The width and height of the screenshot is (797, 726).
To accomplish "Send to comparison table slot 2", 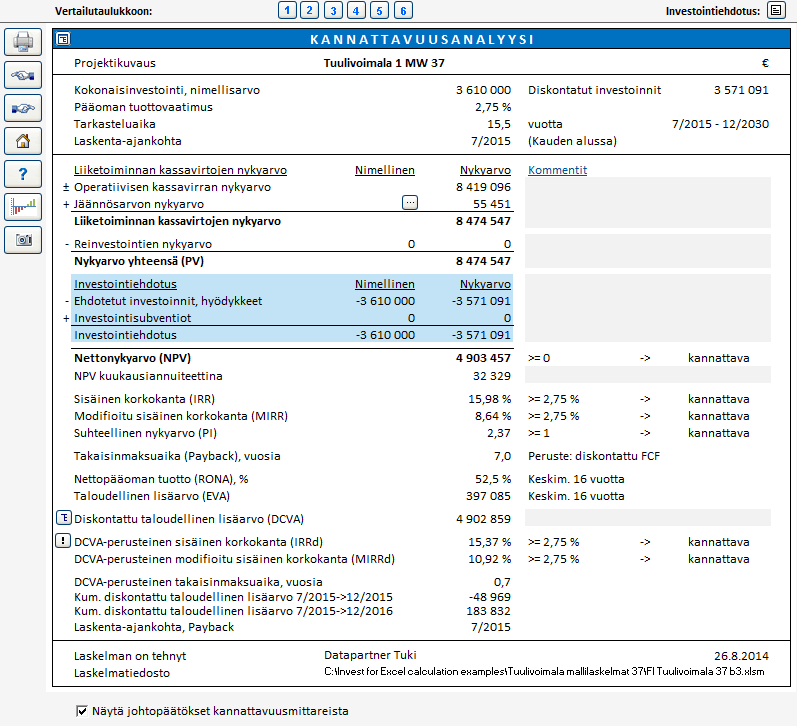I will click(309, 10).
